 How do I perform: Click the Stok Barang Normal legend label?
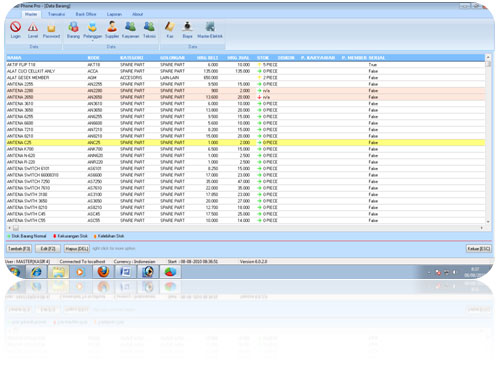(29, 236)
